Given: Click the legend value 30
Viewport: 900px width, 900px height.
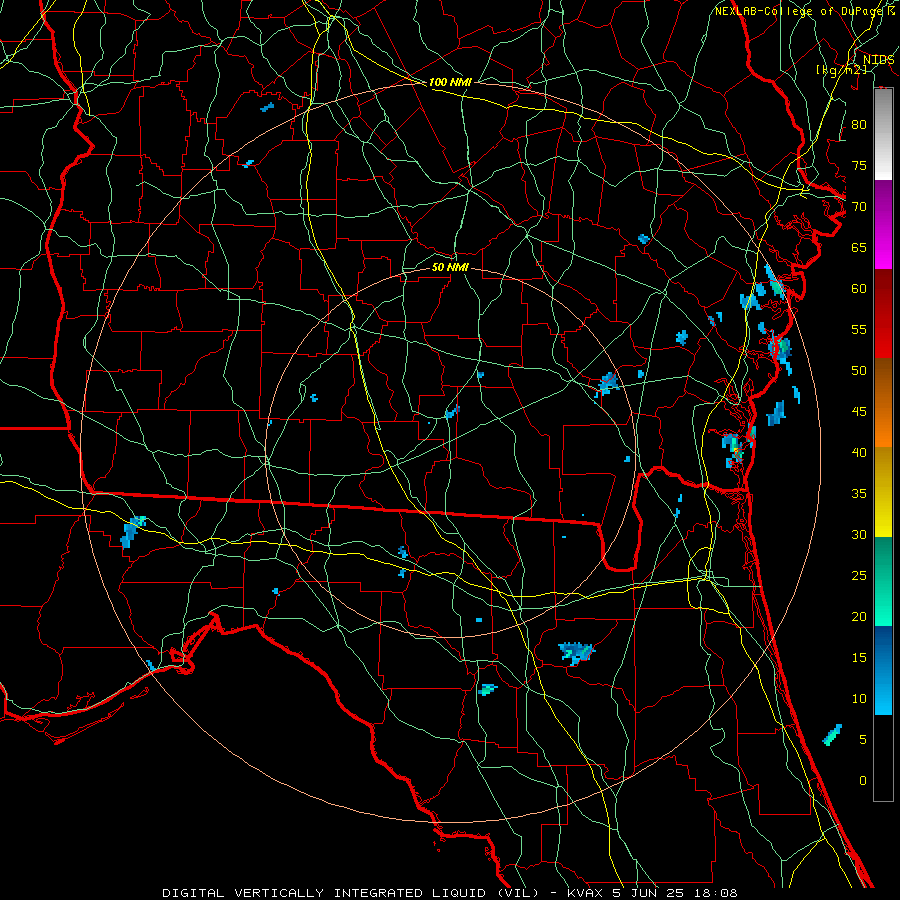Looking at the screenshot, I should tap(859, 534).
